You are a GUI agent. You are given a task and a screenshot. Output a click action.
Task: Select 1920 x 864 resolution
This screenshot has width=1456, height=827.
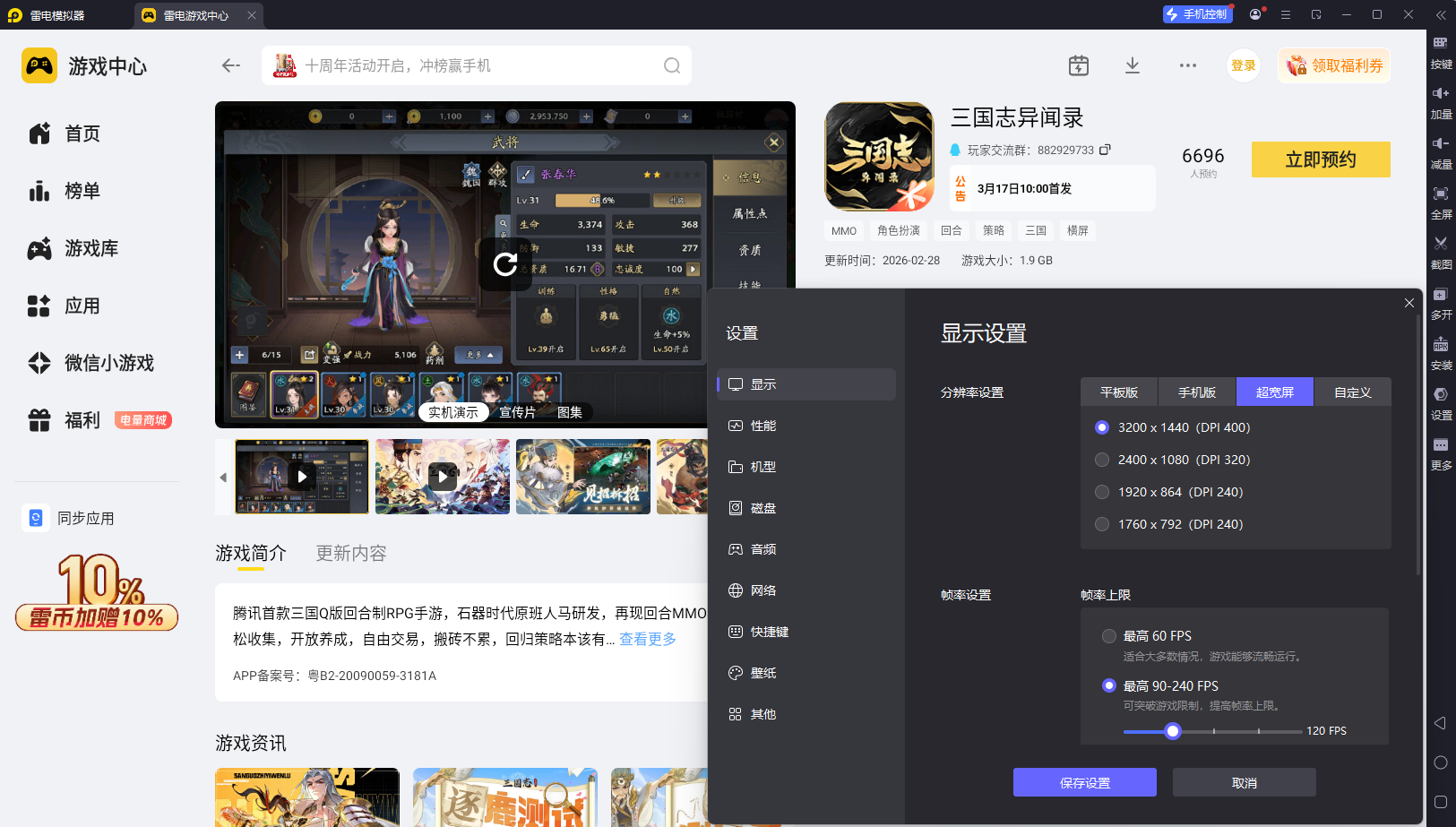click(x=1102, y=492)
